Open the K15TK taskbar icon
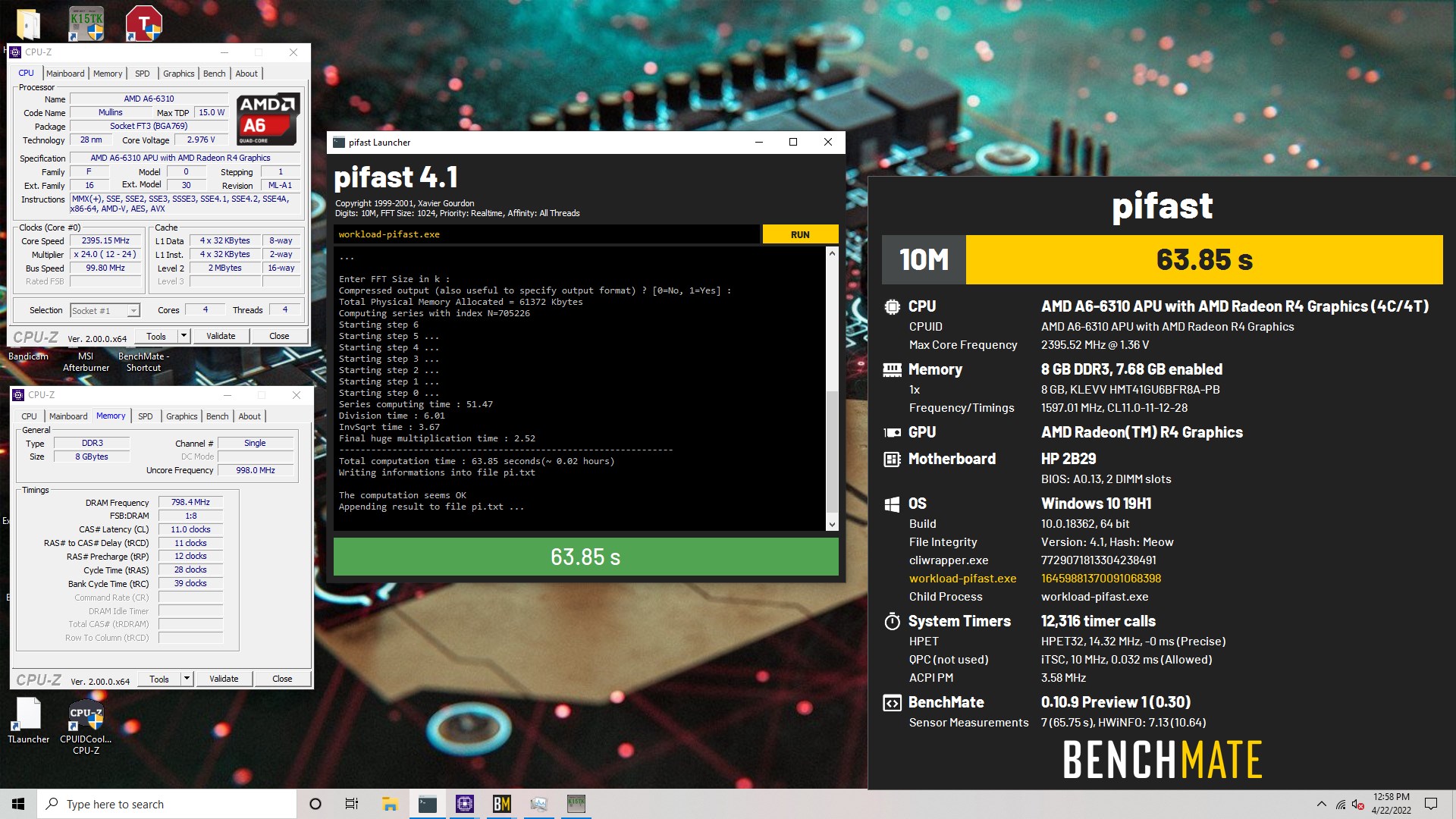 point(576,804)
